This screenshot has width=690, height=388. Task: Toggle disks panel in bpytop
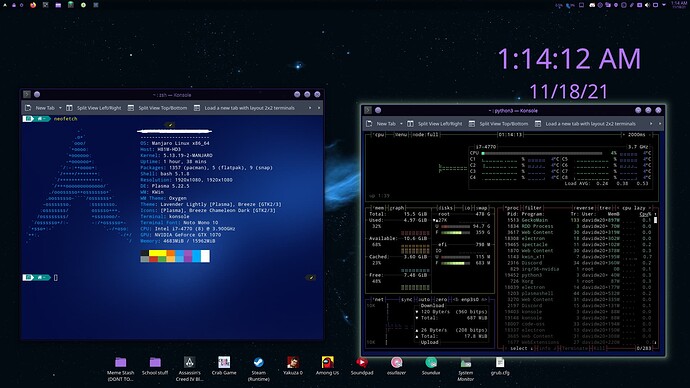tap(445, 208)
